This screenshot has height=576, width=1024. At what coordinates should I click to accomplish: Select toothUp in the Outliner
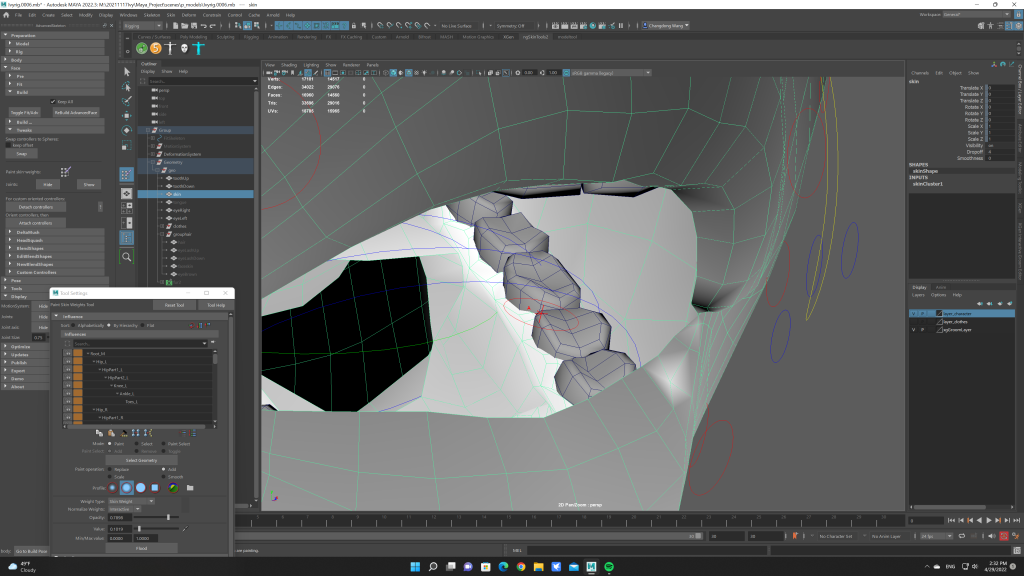pos(180,178)
